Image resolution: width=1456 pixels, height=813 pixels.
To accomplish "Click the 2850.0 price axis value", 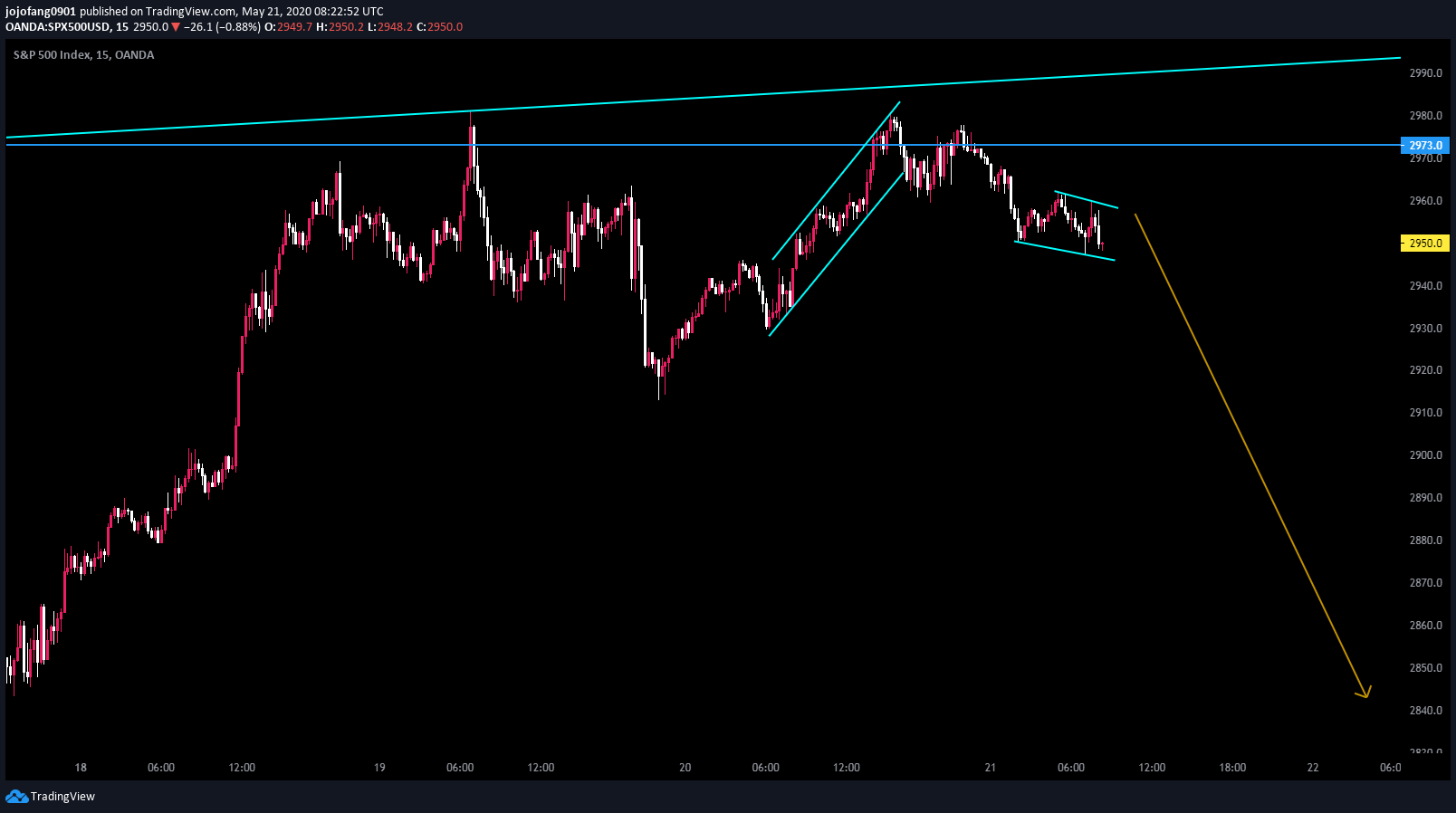I will 1426,668.
